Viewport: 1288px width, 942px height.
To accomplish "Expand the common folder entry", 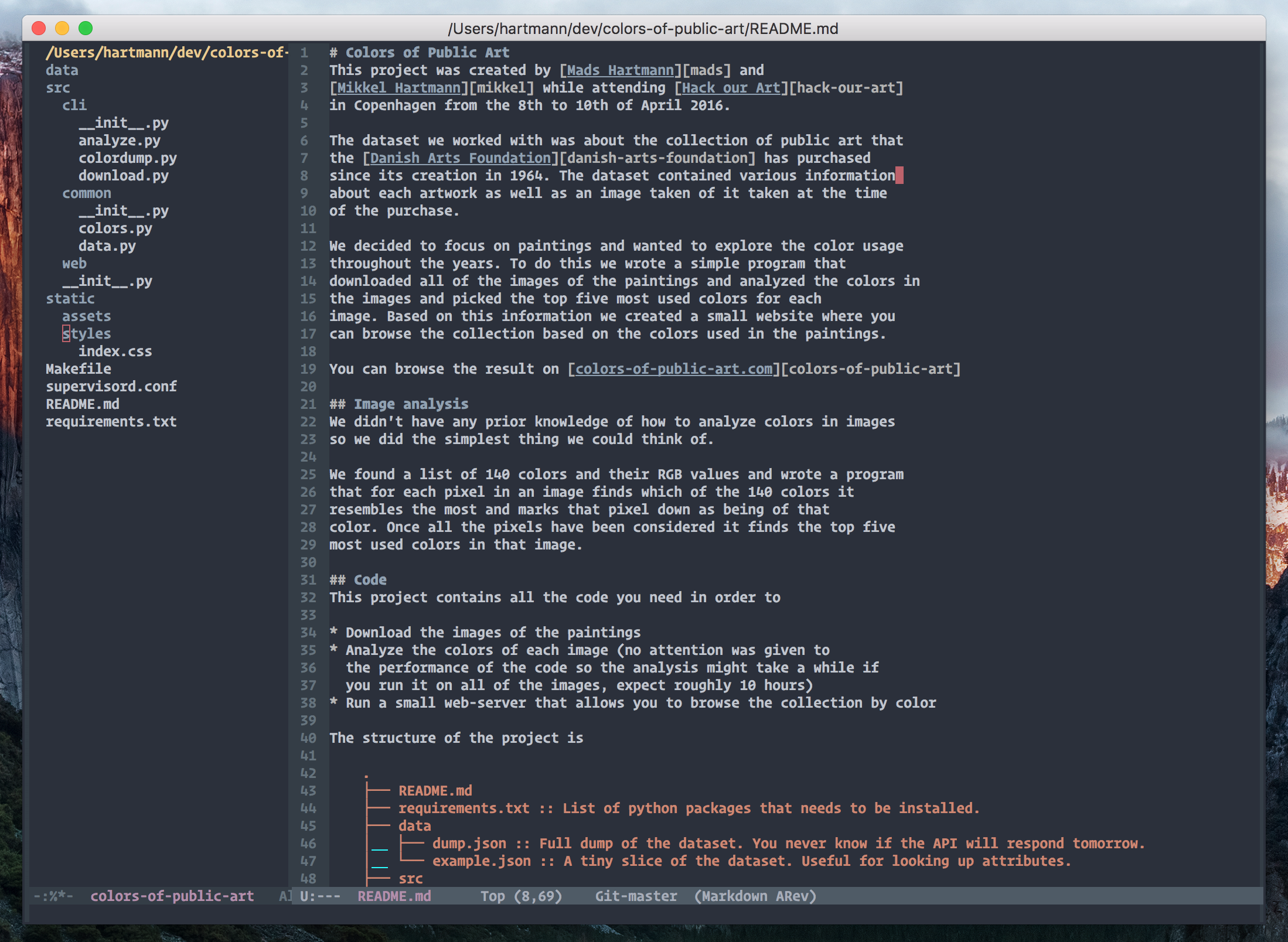I will [86, 193].
